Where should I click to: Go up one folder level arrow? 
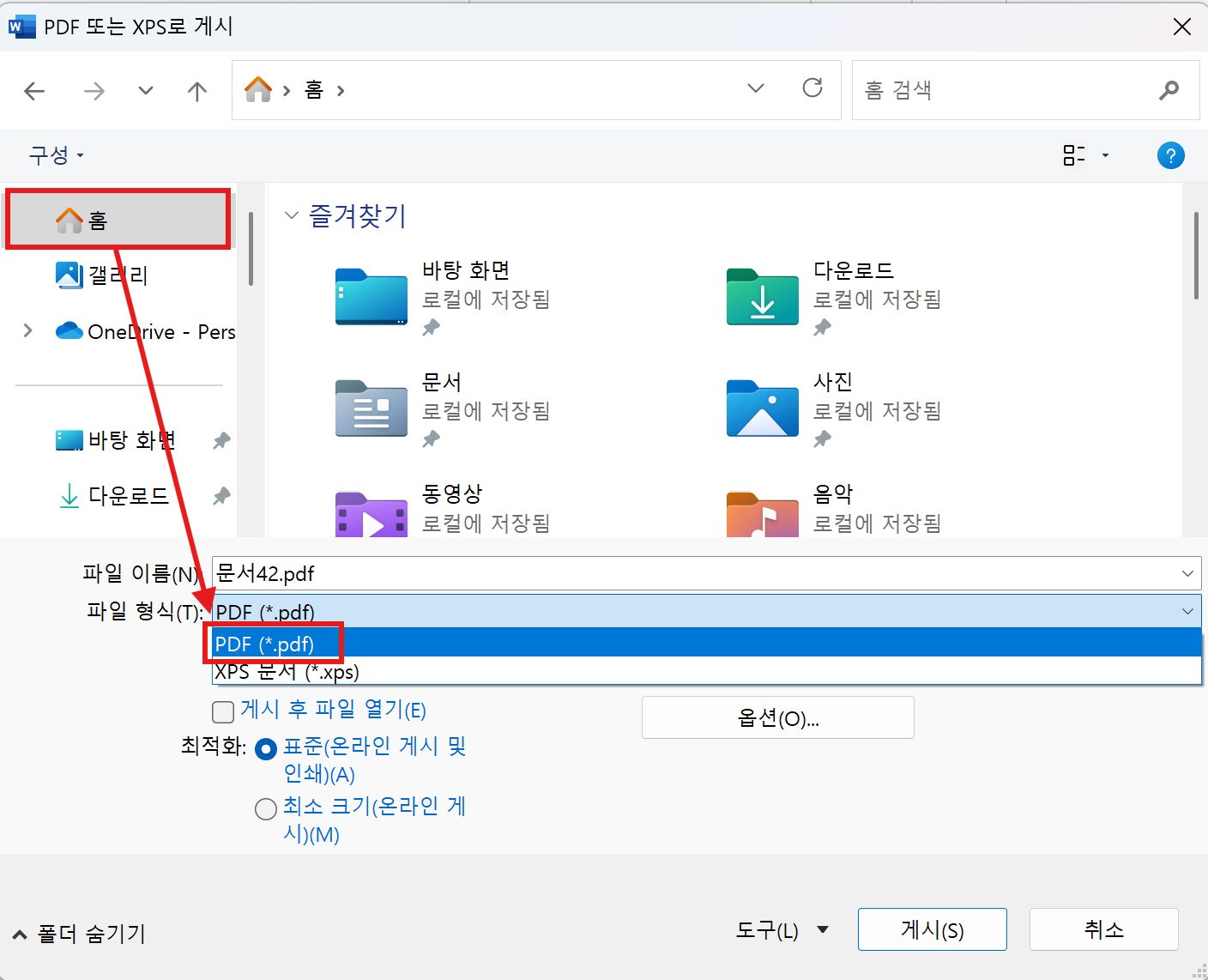pos(197,91)
